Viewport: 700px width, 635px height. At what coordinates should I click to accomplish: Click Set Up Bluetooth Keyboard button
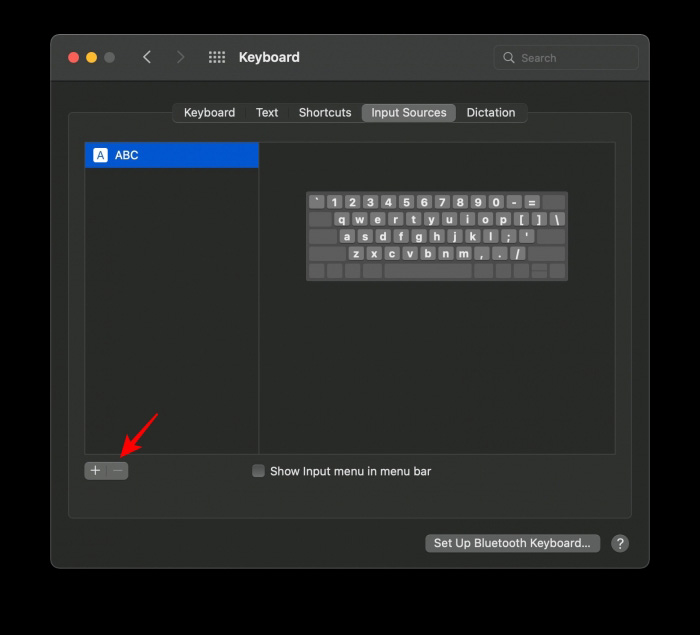click(513, 543)
